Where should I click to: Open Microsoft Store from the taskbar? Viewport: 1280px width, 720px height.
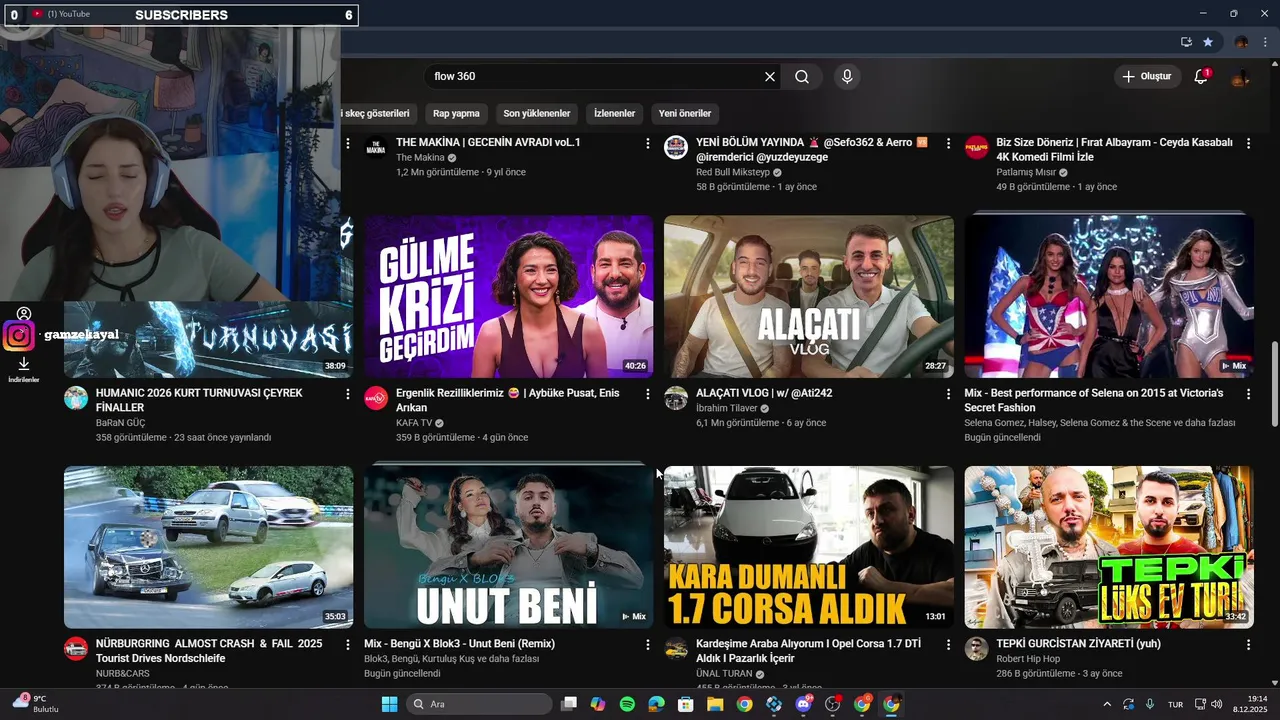click(686, 704)
